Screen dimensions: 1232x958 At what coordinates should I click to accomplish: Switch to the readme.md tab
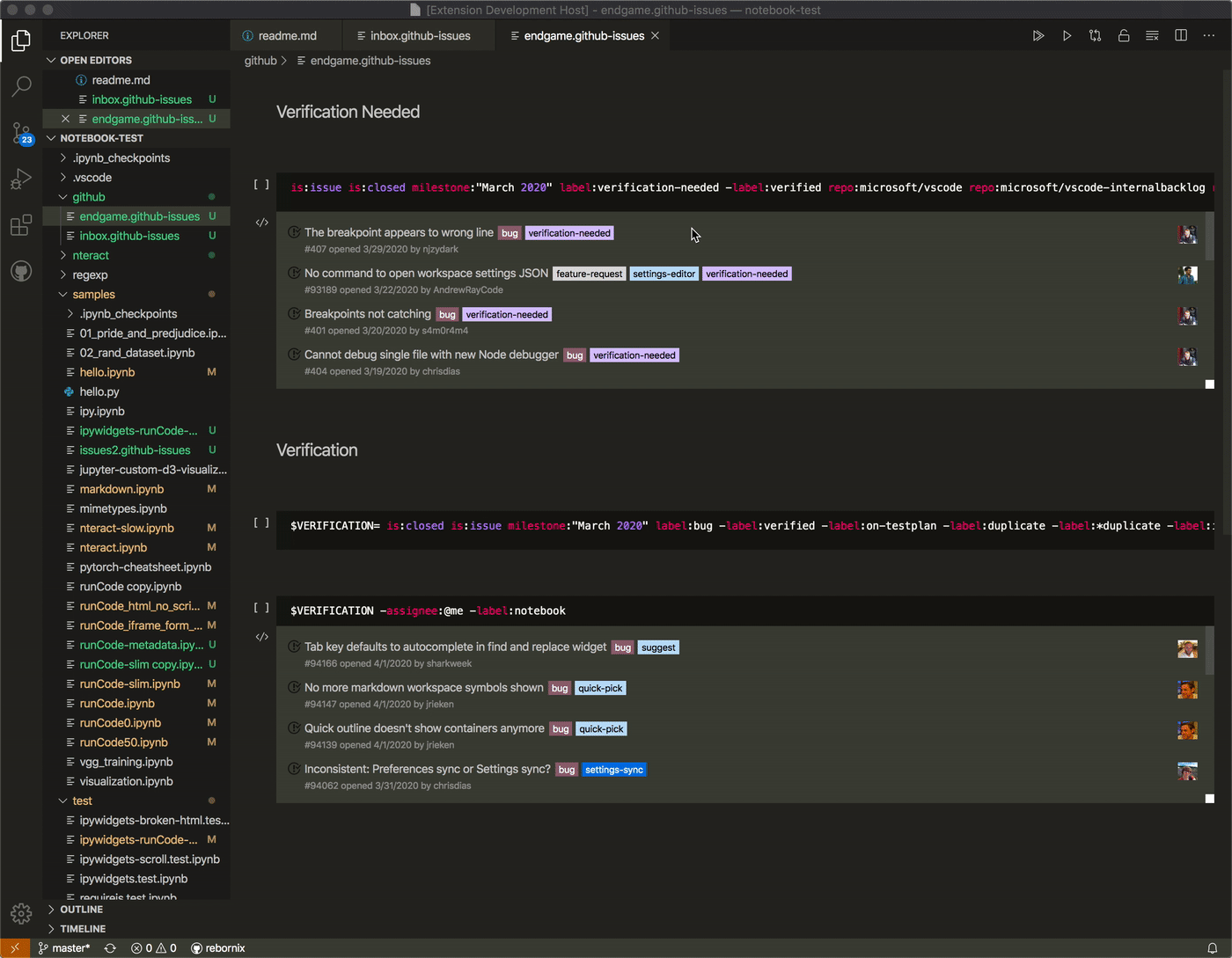[285, 36]
